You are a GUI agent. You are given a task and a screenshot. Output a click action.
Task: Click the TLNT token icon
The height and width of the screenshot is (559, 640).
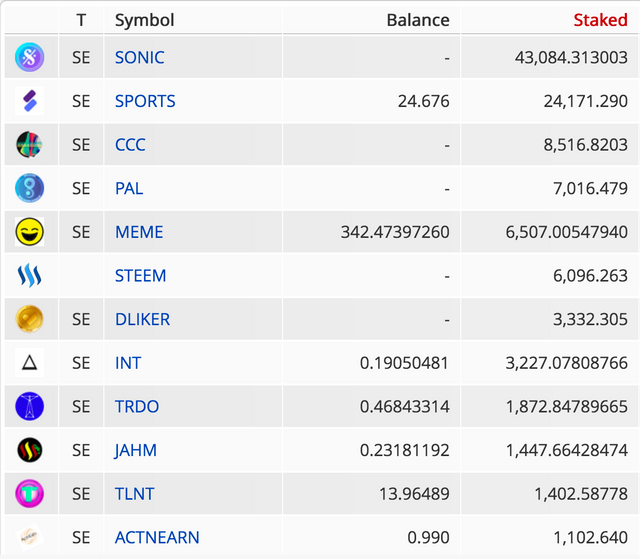(29, 494)
